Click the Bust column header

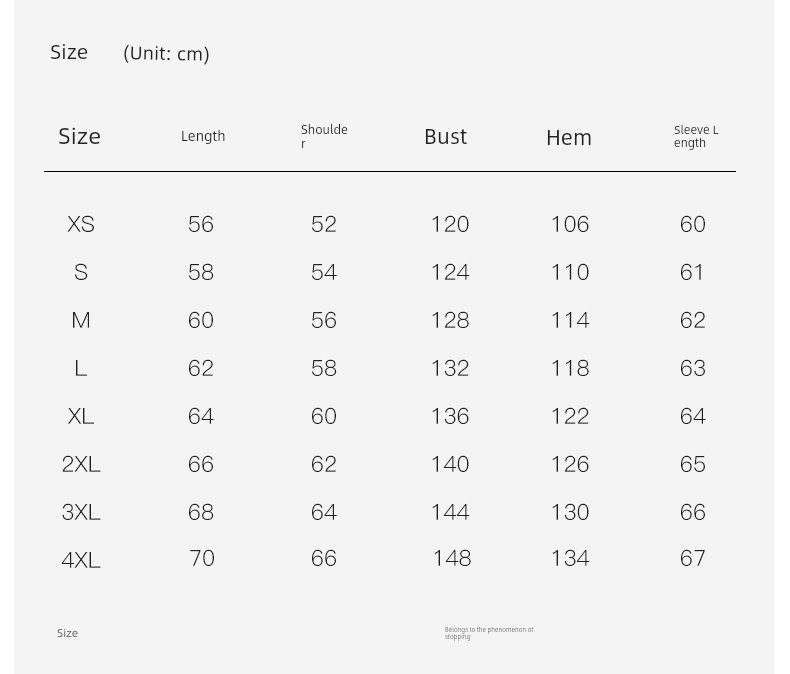point(445,136)
